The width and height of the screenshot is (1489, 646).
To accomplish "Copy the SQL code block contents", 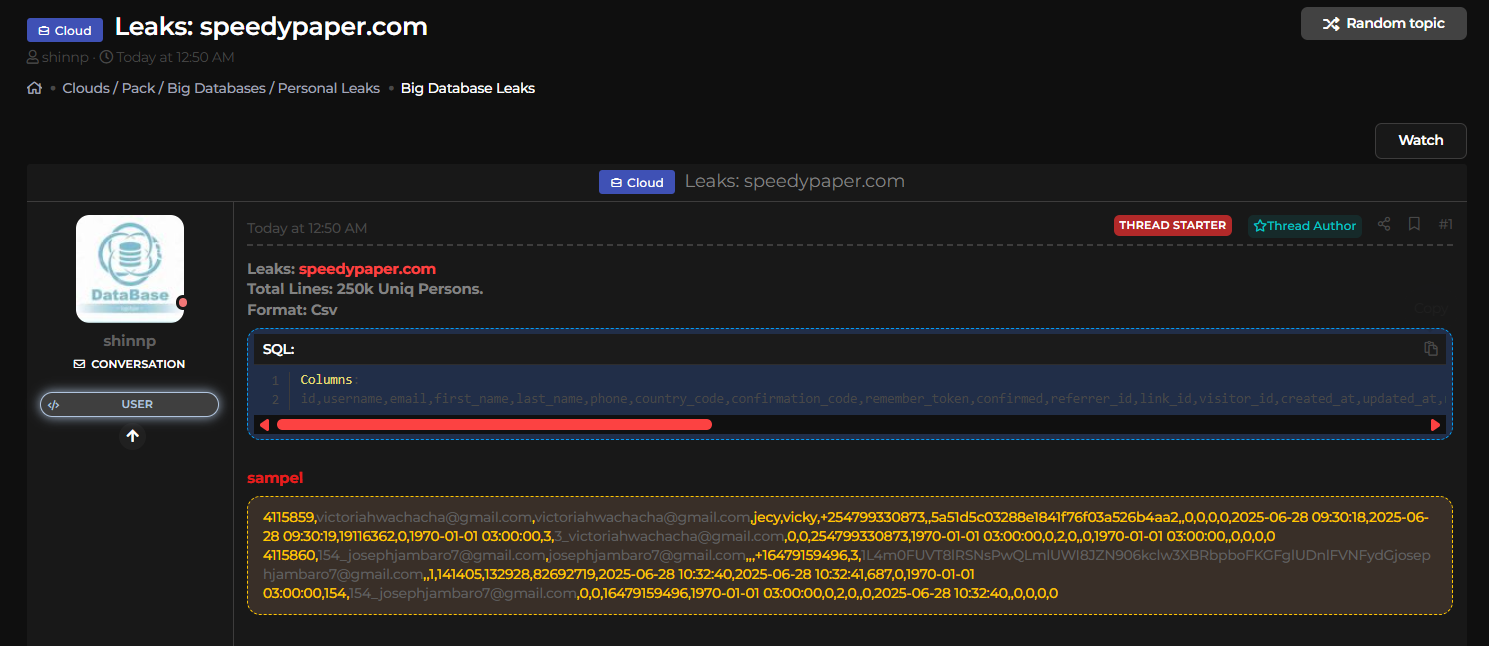I will (x=1431, y=349).
